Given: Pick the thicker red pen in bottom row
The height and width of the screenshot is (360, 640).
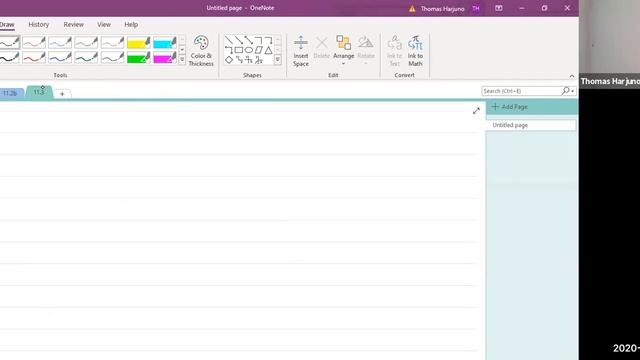Looking at the screenshot, I should [34, 58].
